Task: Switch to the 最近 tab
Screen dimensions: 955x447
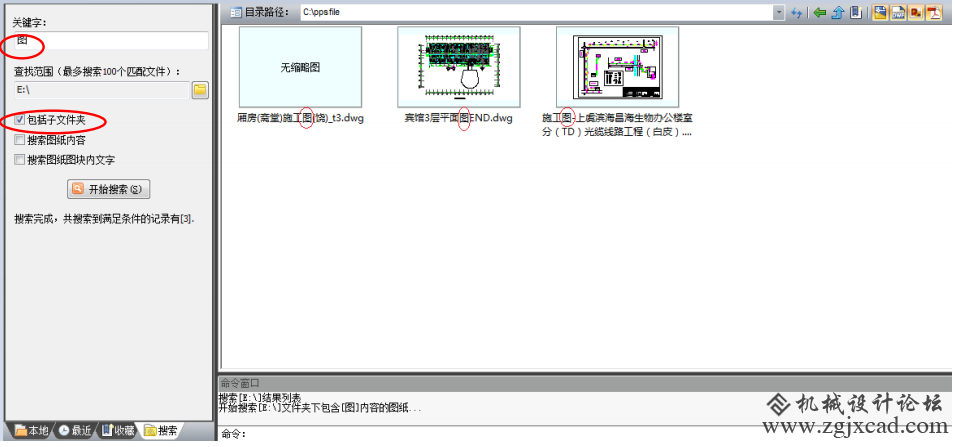Action: click(x=75, y=431)
